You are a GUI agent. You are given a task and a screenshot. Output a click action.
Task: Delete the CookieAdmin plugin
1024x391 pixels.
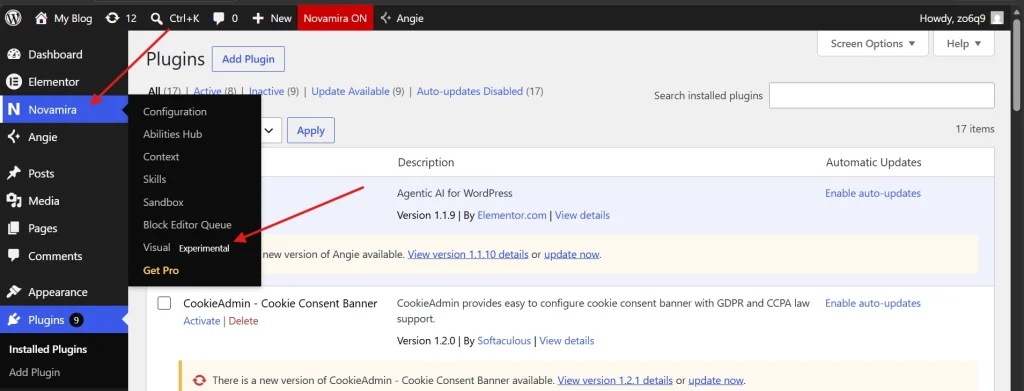(243, 321)
